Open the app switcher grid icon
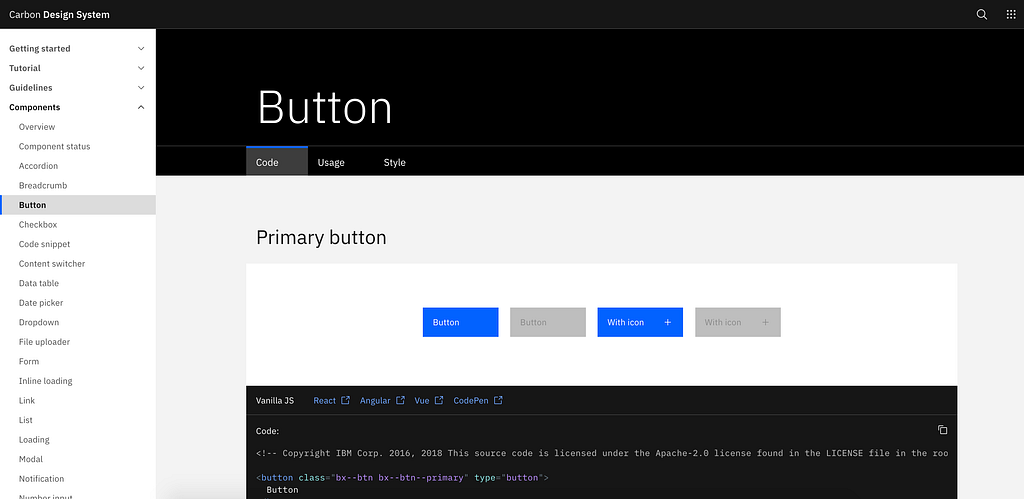Screen dimensions: 1024x499 1010,14
